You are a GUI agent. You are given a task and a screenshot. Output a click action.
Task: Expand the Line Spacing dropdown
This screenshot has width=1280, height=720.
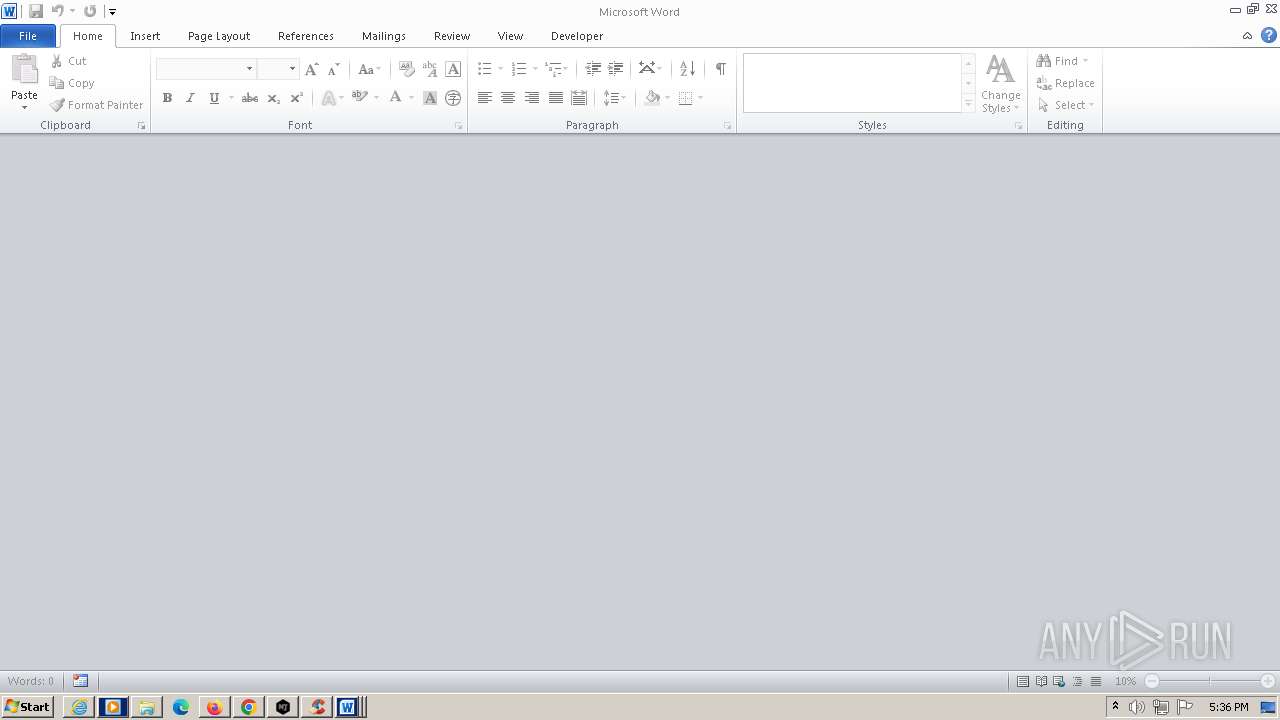click(x=614, y=98)
